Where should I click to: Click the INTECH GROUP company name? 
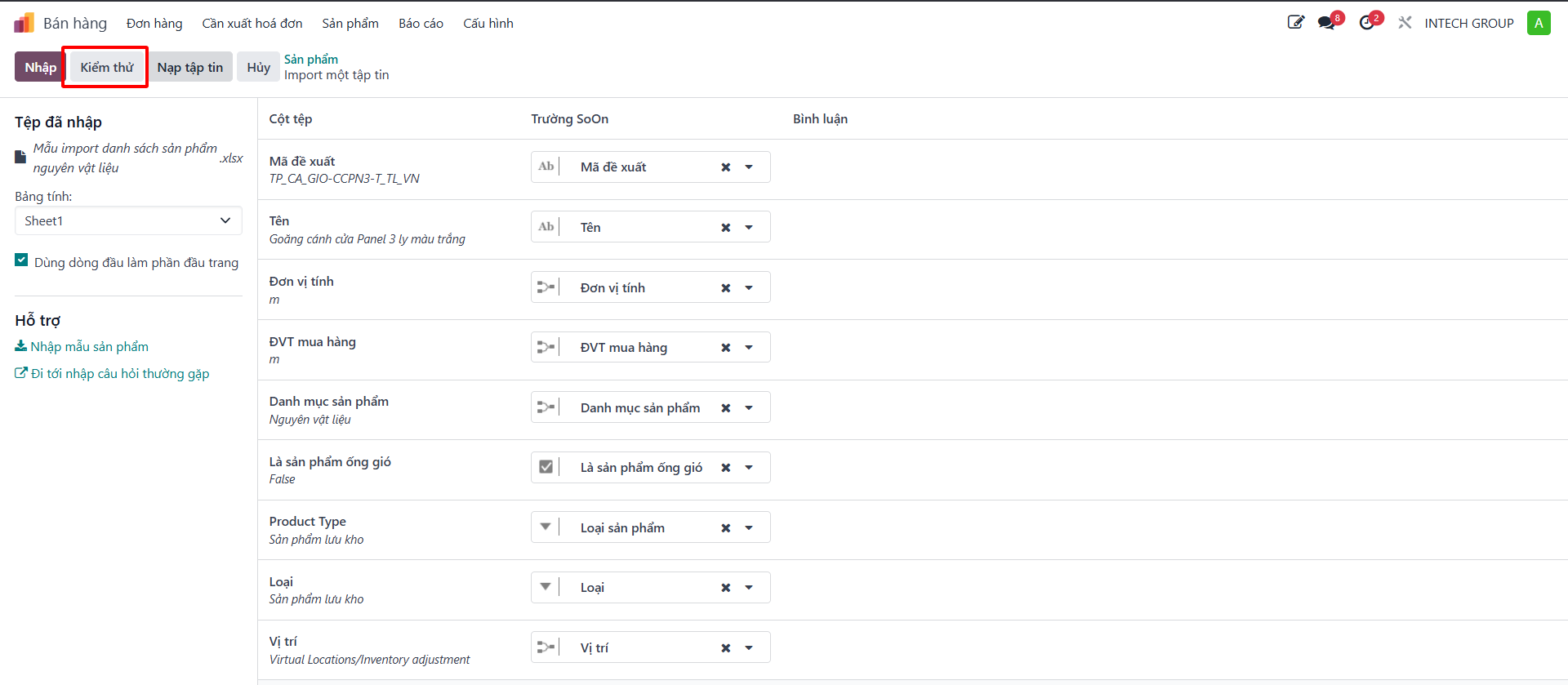1469,23
